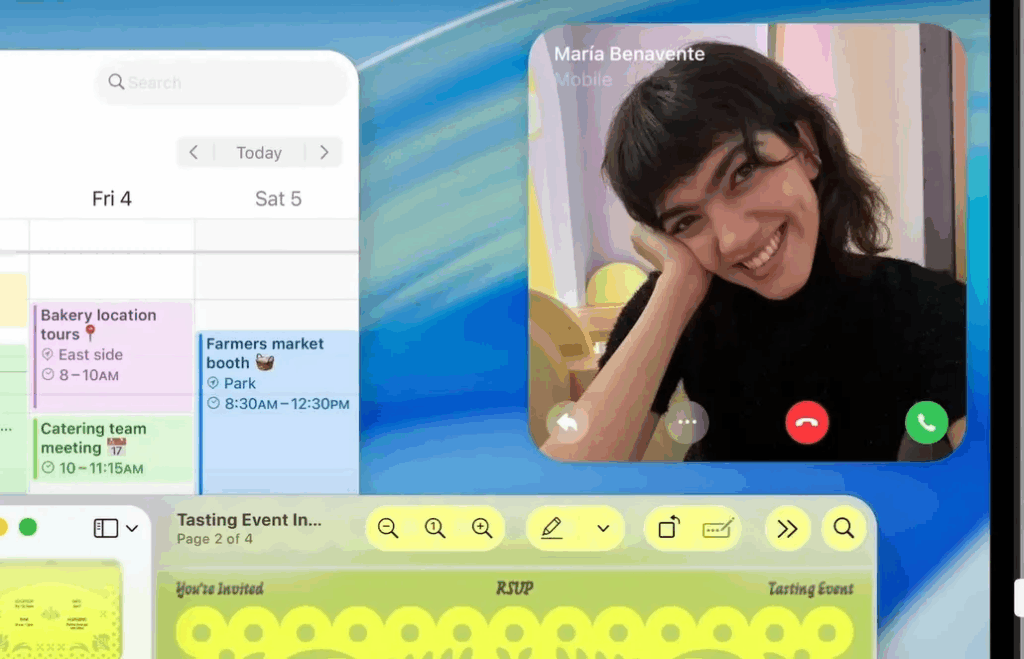Rotate the page using the rotate icon
The height and width of the screenshot is (659, 1024).
point(668,528)
